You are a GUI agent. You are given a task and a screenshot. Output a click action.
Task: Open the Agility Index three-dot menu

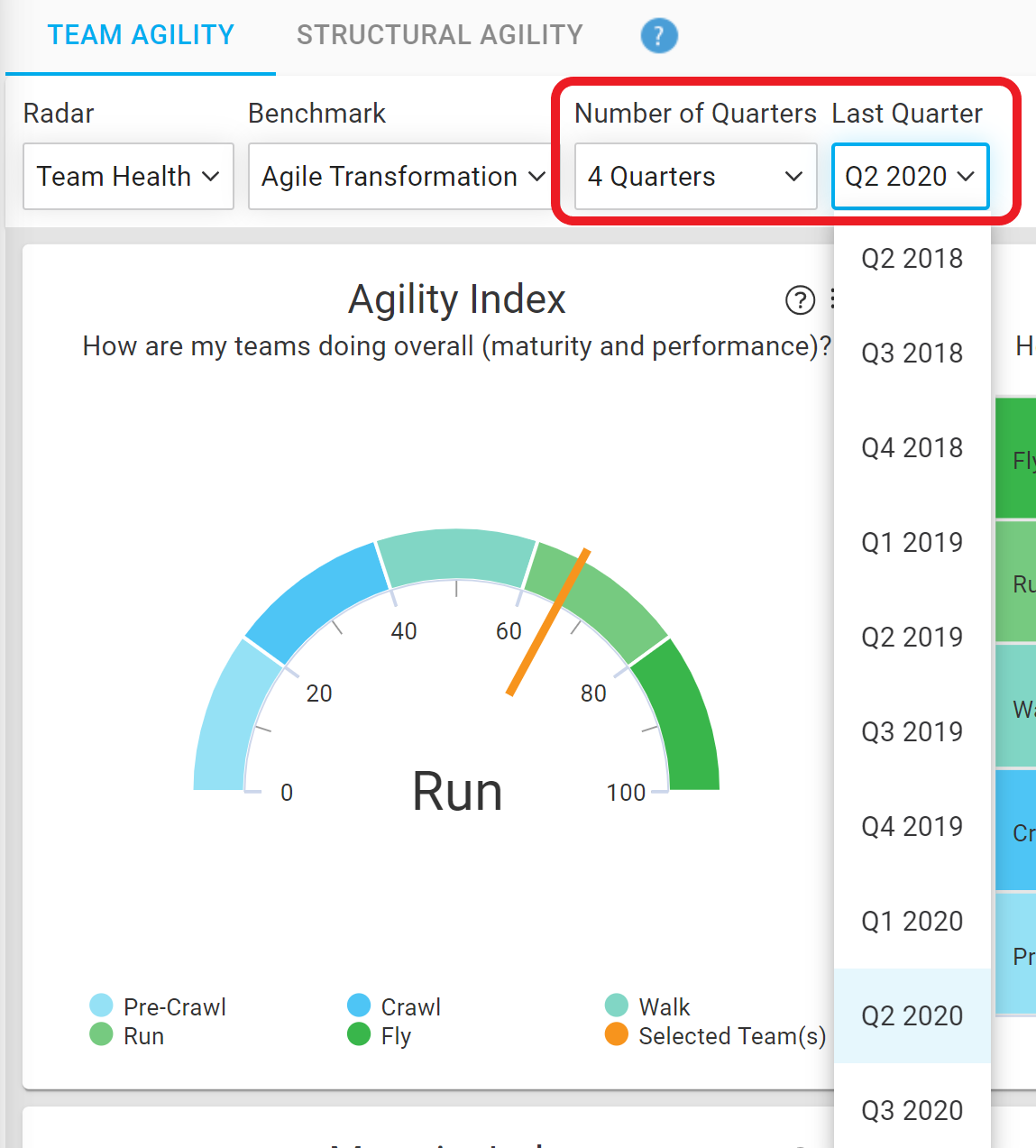click(x=833, y=299)
